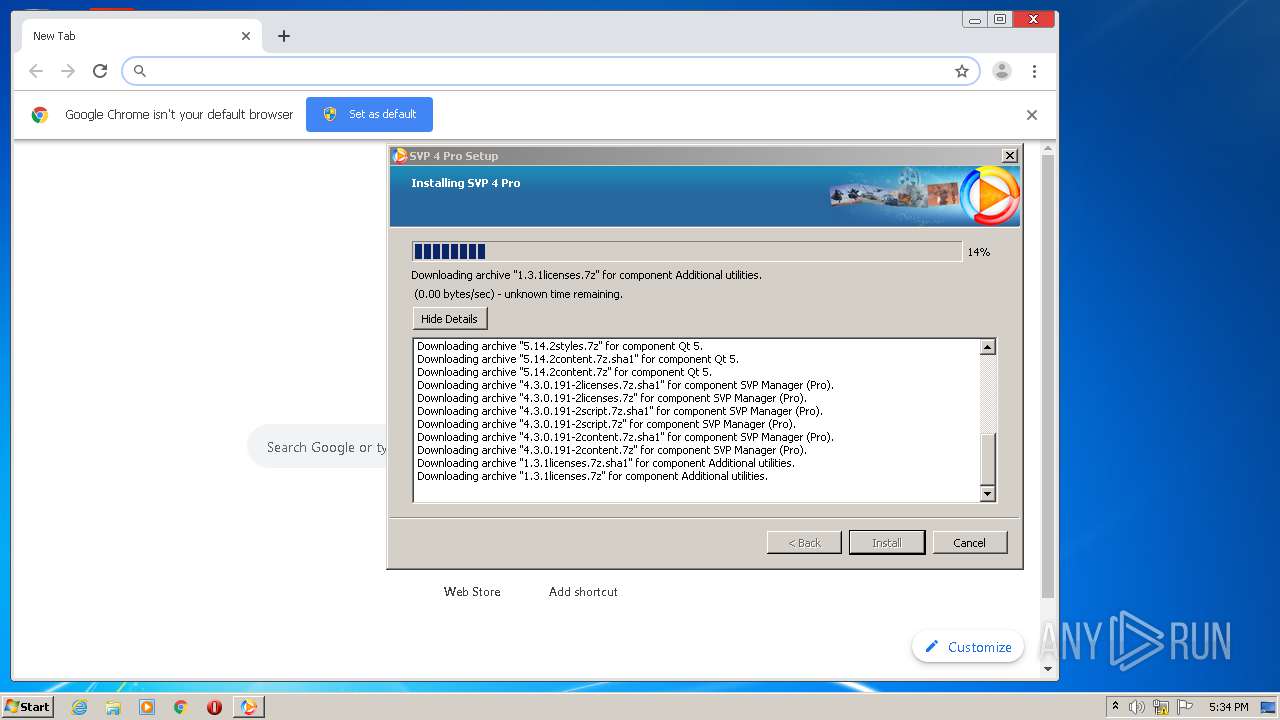Focus the Chrome address bar

pos(550,71)
